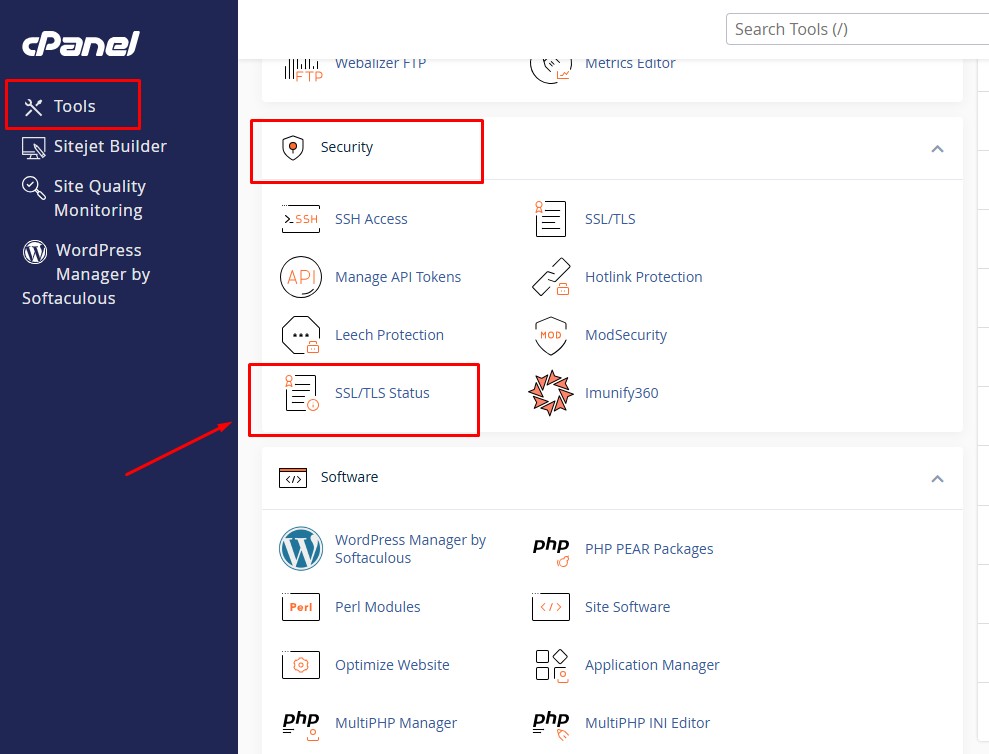This screenshot has width=989, height=754.
Task: Collapse the Security section chevron
Action: click(x=937, y=149)
